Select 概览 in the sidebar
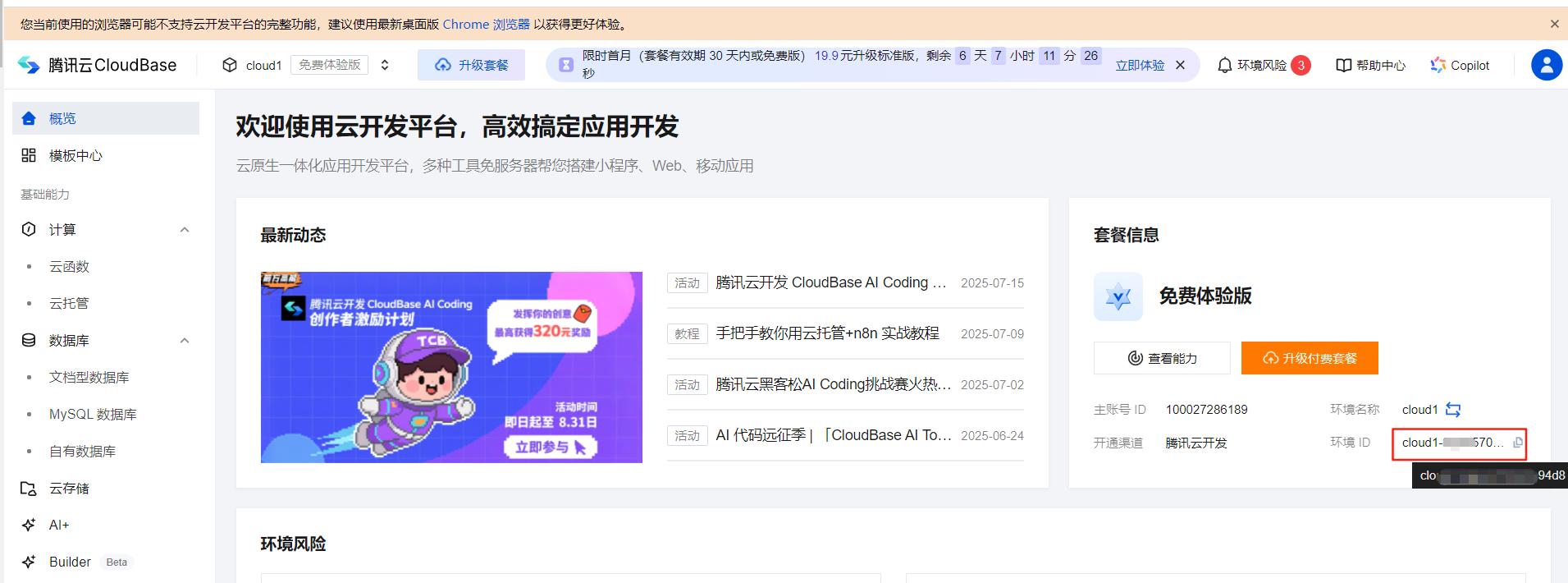The height and width of the screenshot is (583, 1568). (x=106, y=118)
